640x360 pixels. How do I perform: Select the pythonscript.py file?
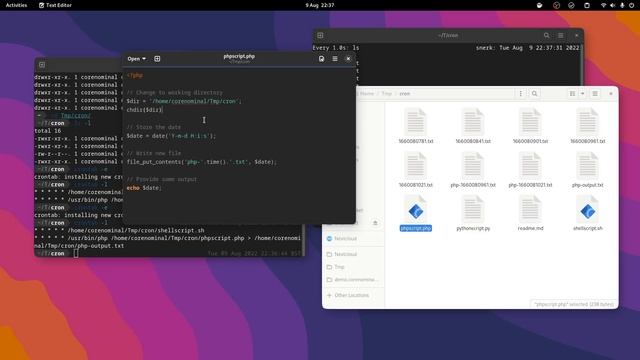coord(473,213)
